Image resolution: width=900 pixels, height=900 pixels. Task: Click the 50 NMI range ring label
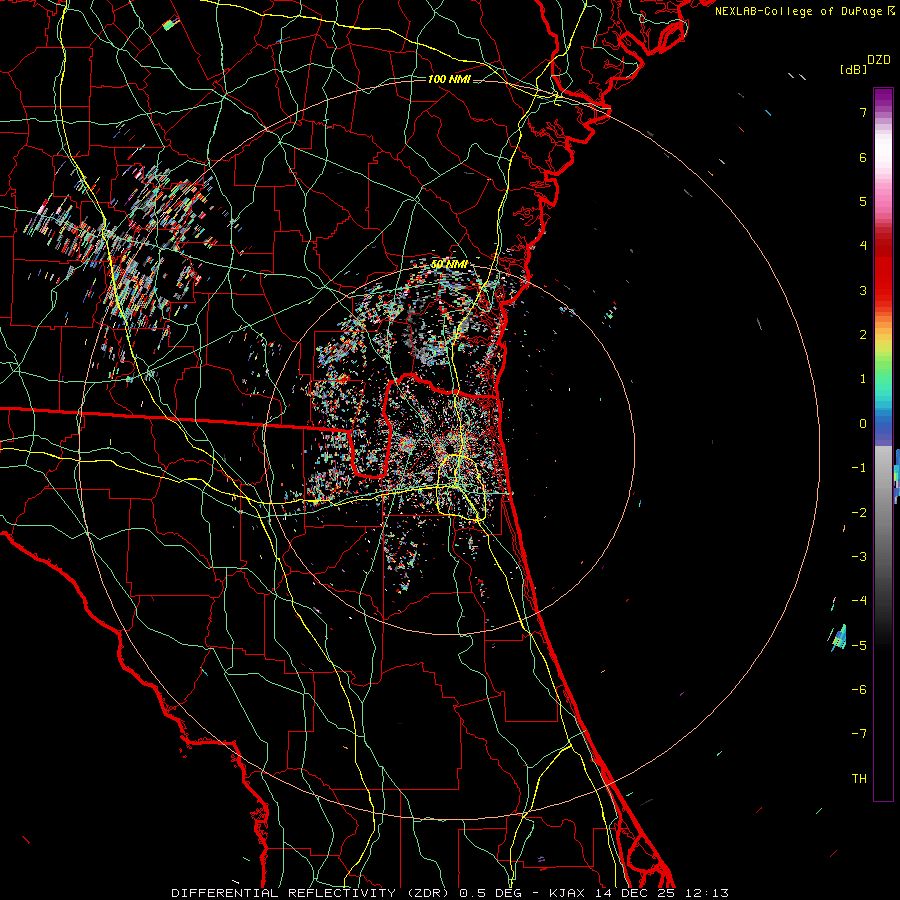click(x=449, y=264)
